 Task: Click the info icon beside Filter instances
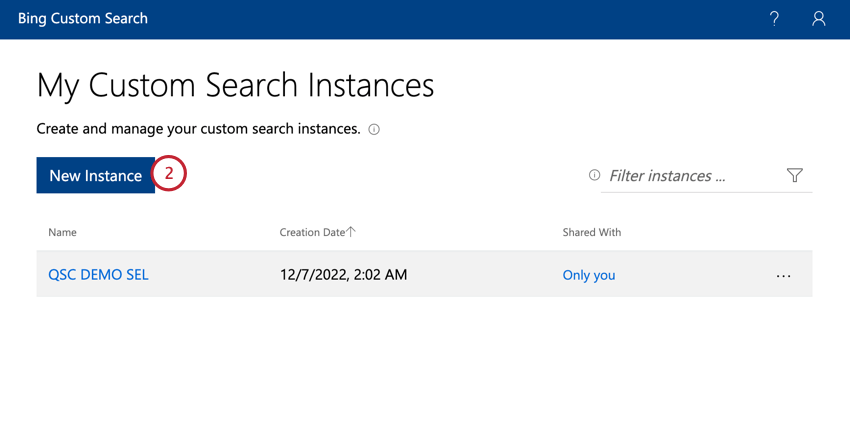(595, 175)
